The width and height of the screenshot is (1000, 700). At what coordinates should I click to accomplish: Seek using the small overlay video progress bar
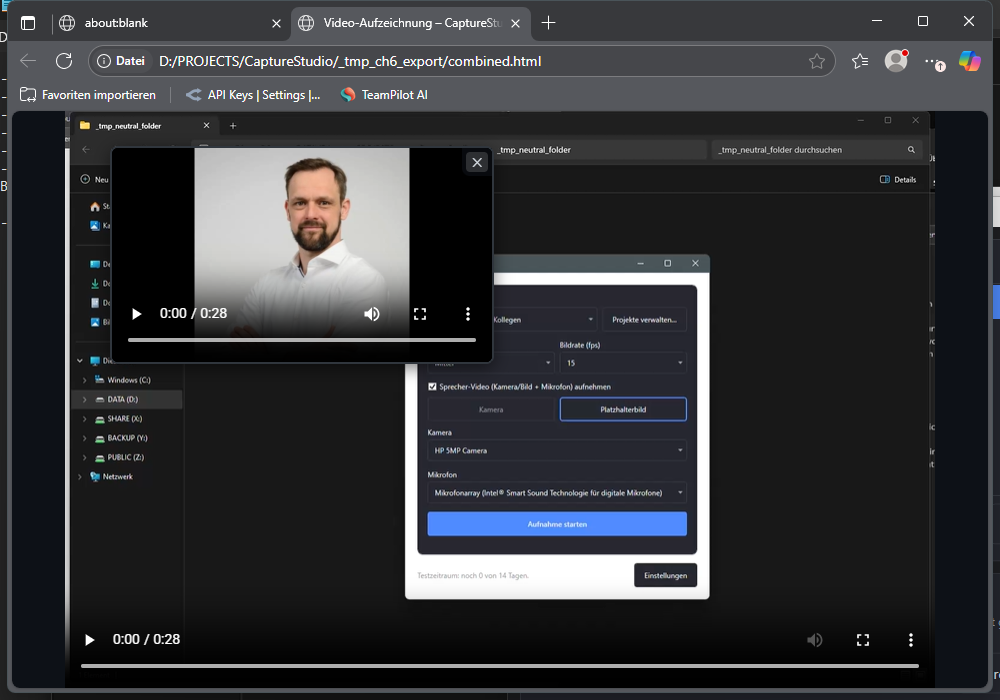click(x=302, y=340)
